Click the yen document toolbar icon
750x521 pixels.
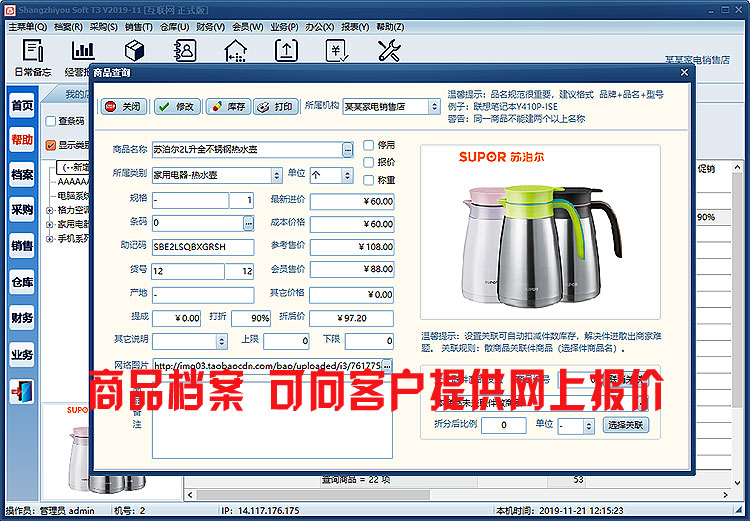tap(337, 51)
